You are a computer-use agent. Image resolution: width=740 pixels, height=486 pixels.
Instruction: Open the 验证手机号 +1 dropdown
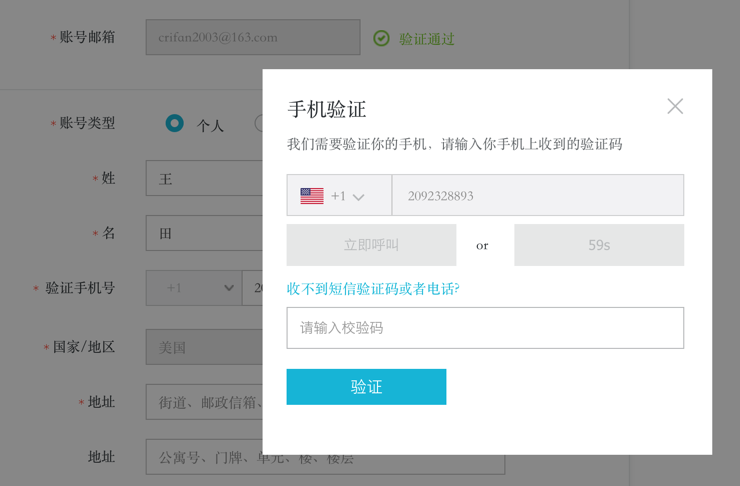pyautogui.click(x=193, y=288)
